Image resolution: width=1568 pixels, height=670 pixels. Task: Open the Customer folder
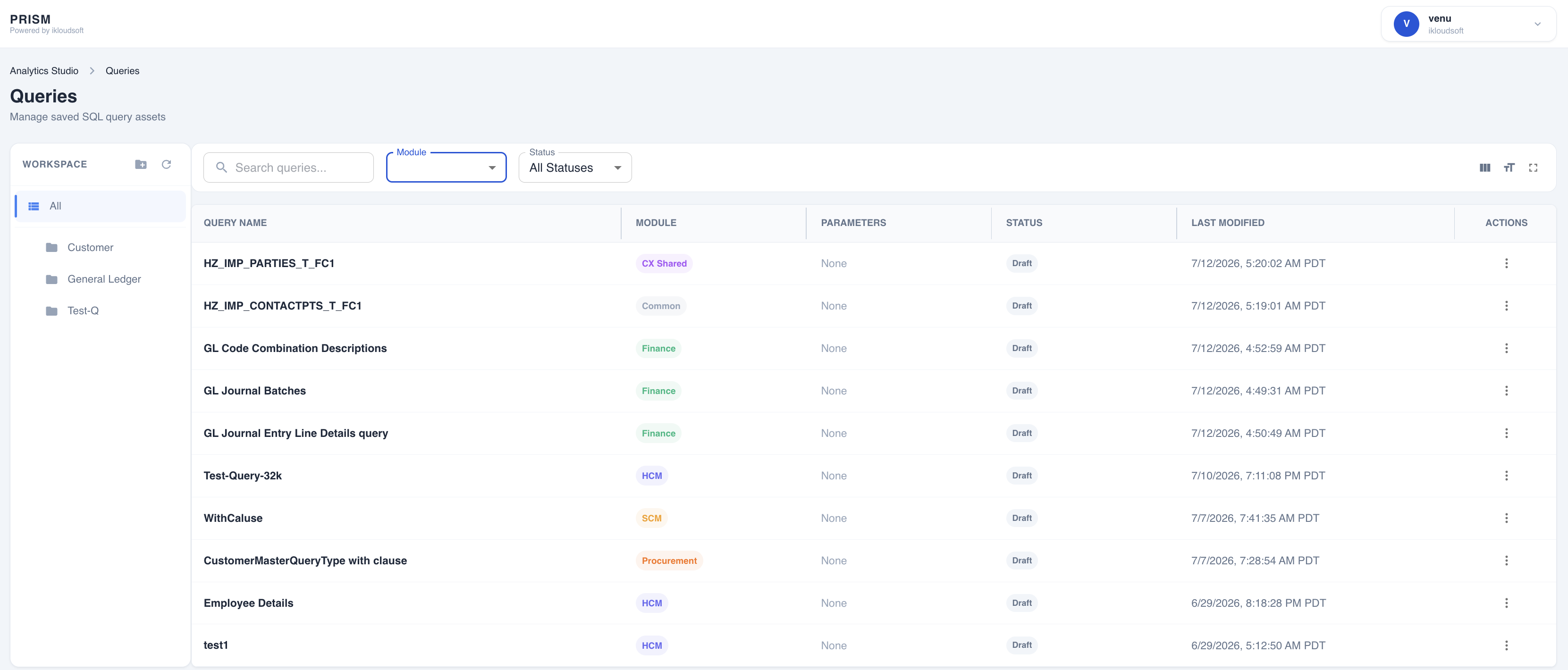pyautogui.click(x=90, y=248)
